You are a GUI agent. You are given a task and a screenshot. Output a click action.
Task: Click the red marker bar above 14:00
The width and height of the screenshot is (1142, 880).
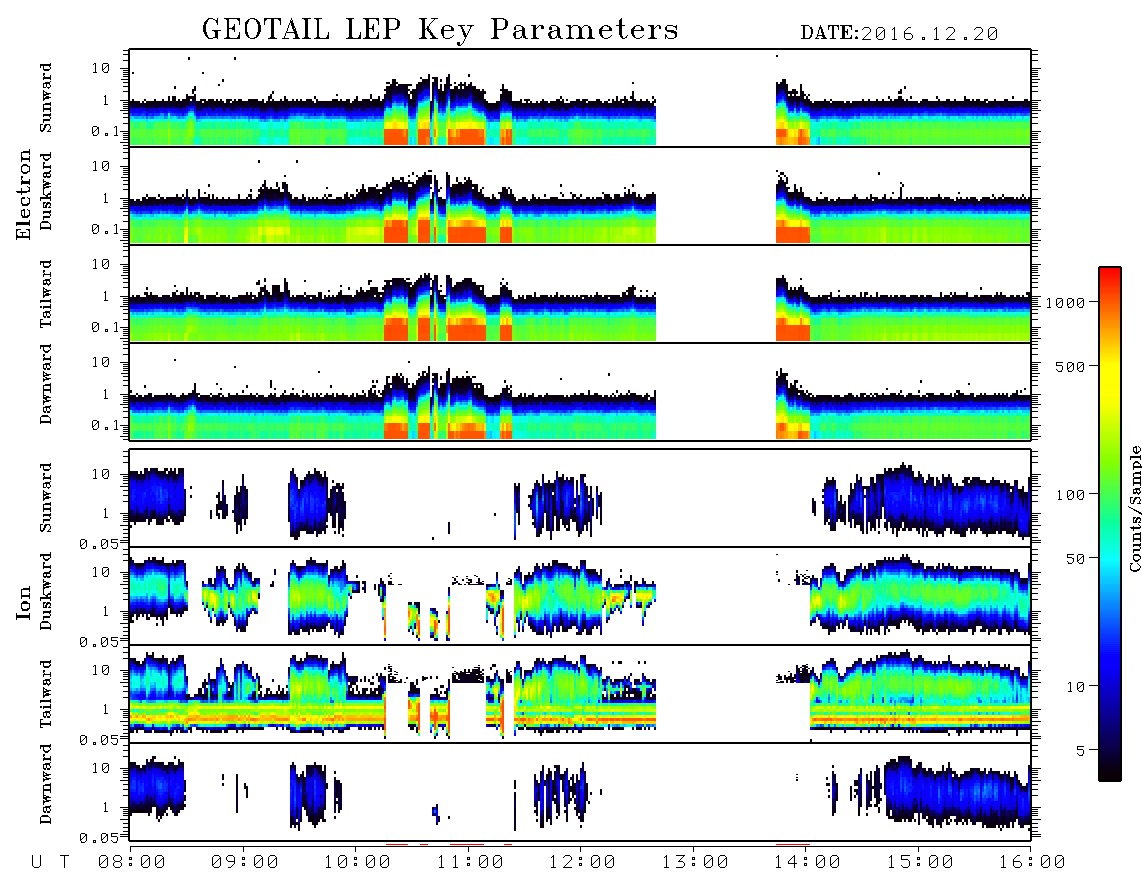(792, 844)
